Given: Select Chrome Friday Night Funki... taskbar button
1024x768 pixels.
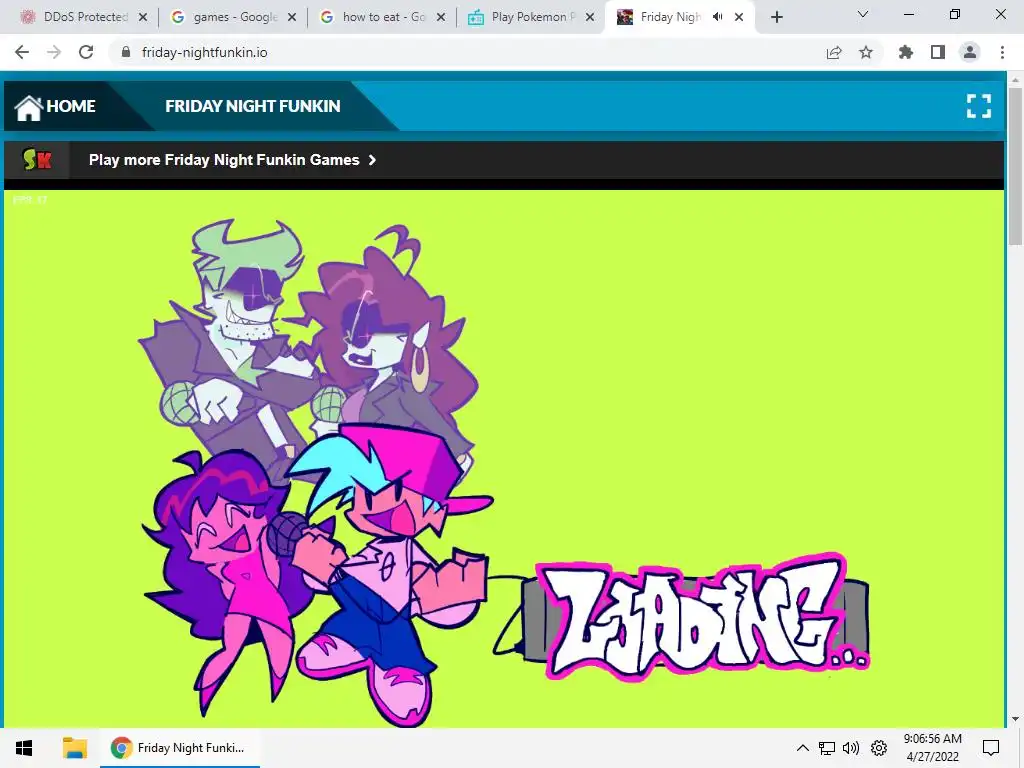Looking at the screenshot, I should point(180,748).
